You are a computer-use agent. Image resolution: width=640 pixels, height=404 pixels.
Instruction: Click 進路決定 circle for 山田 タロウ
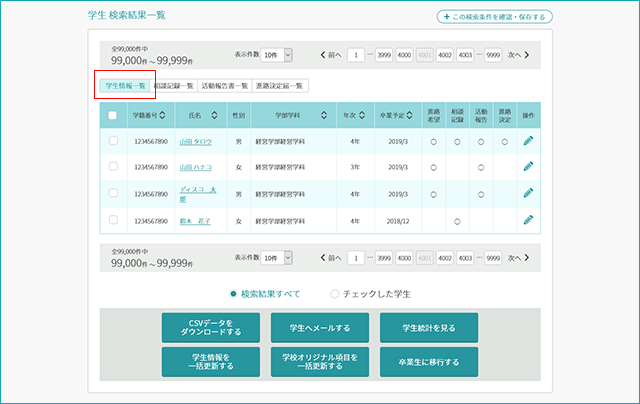[x=505, y=142]
